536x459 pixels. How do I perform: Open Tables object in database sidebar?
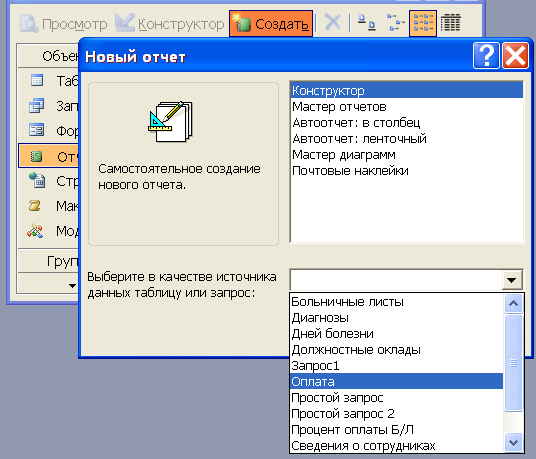point(49,81)
